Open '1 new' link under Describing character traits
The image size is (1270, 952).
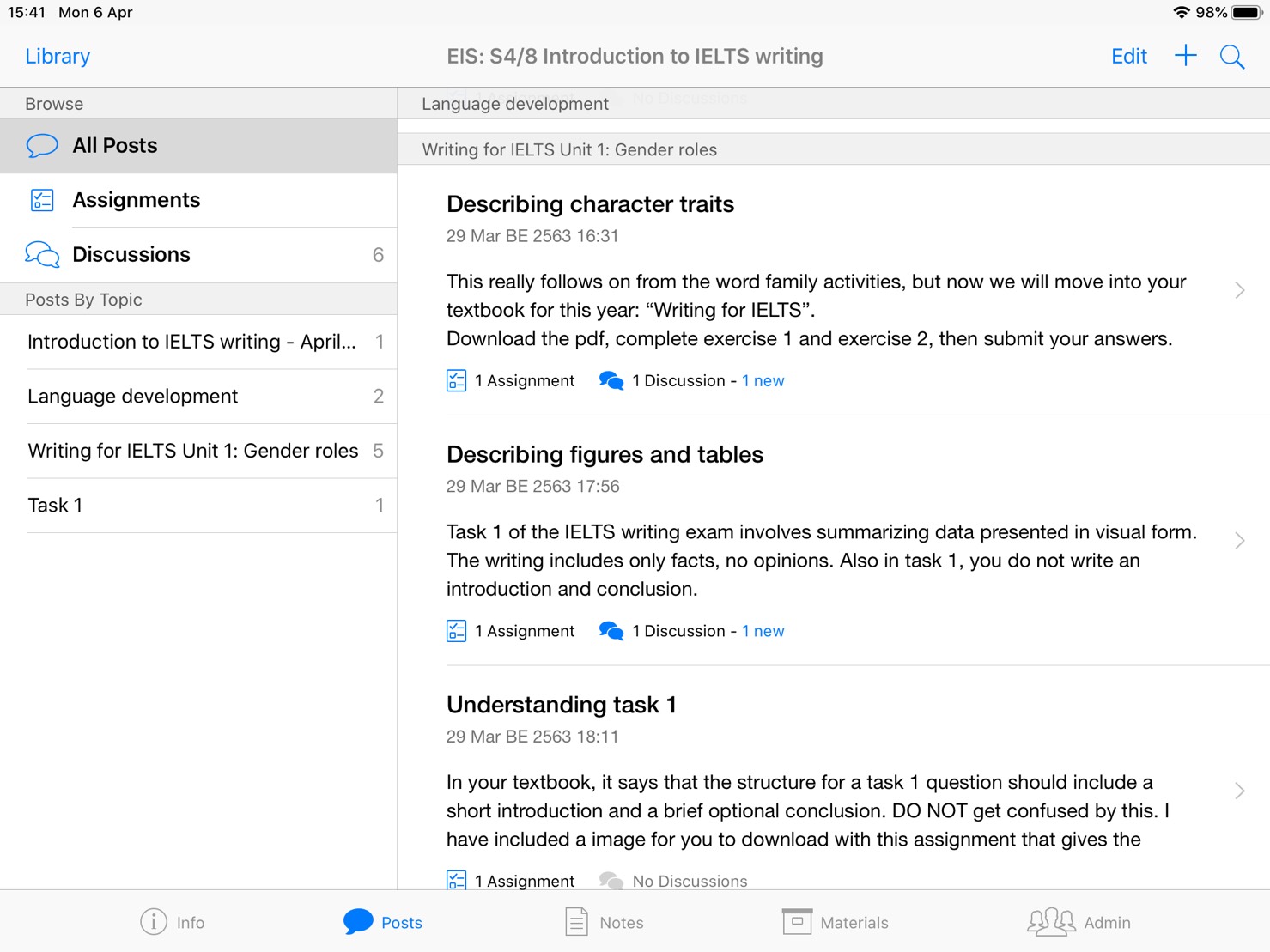pyautogui.click(x=763, y=380)
